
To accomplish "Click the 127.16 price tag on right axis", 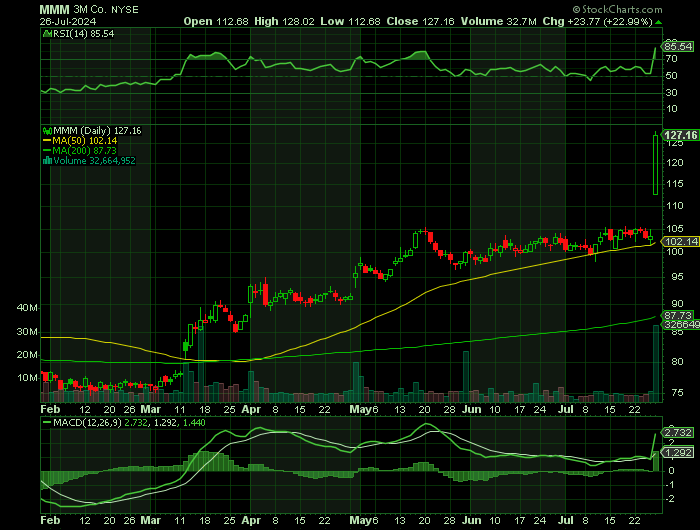I will pos(680,135).
